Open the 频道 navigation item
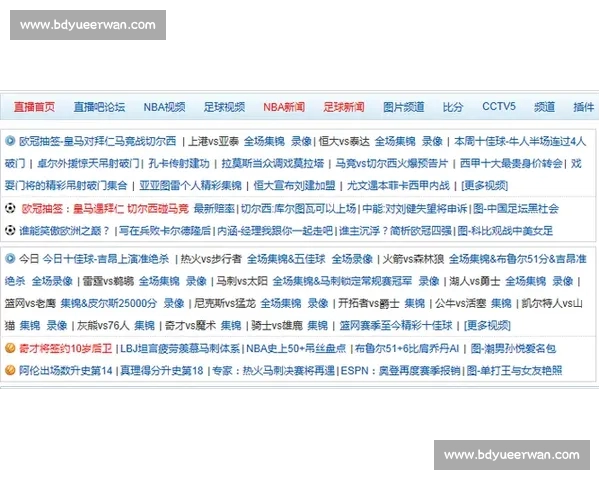Screen dimensions: 600x480 click(x=544, y=107)
